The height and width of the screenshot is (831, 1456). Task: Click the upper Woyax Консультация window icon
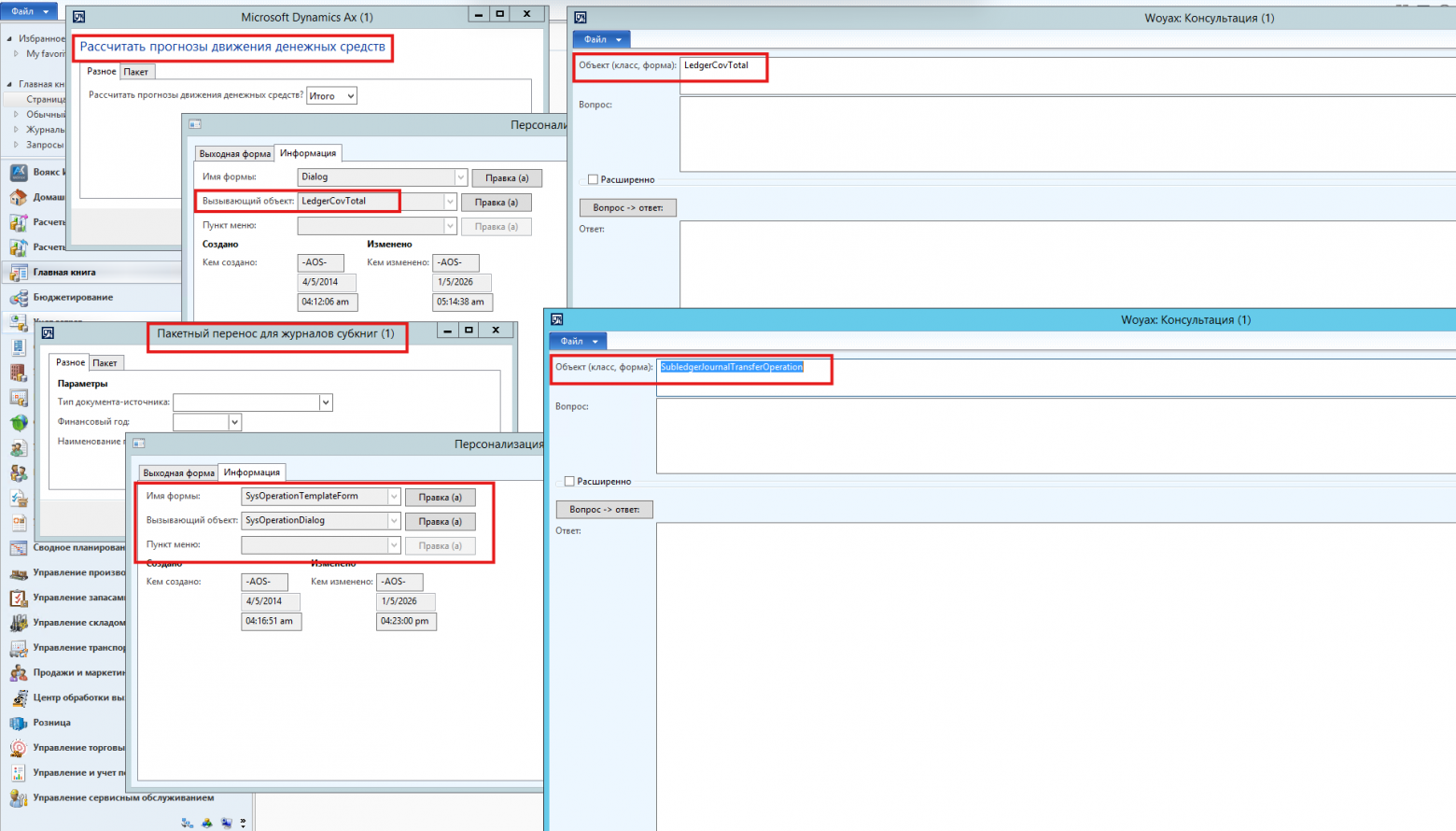581,18
